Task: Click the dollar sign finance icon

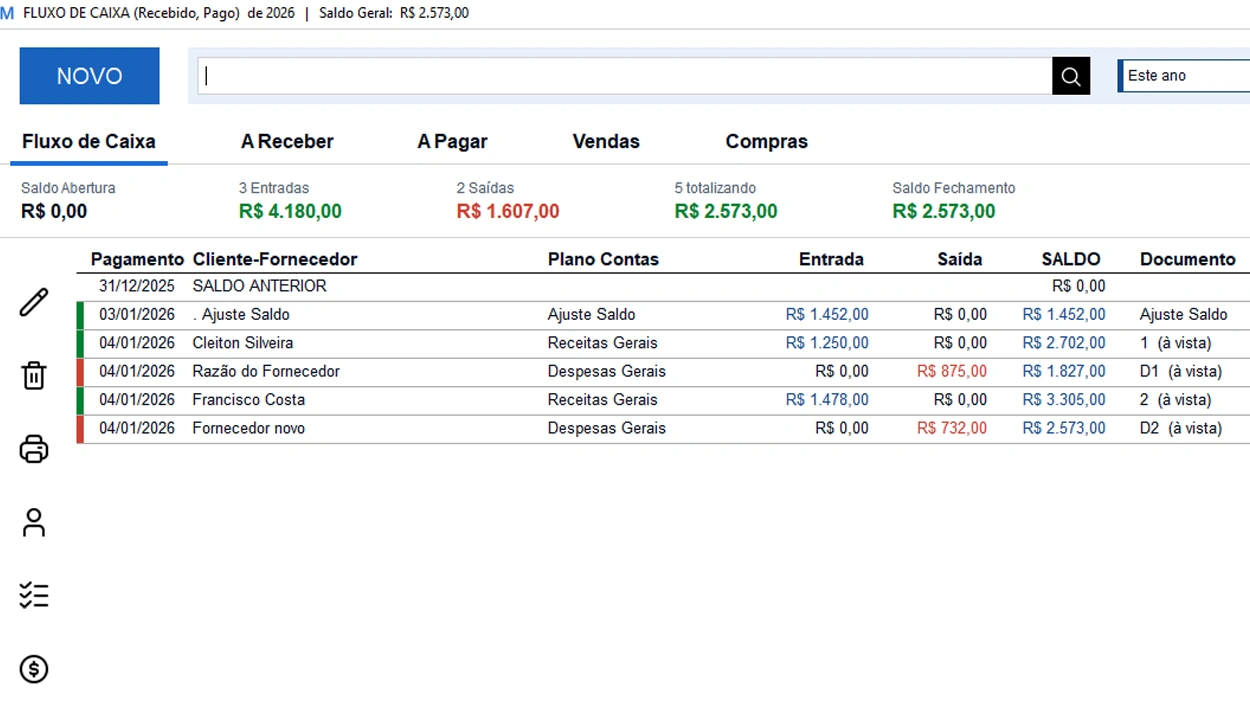Action: click(x=34, y=669)
